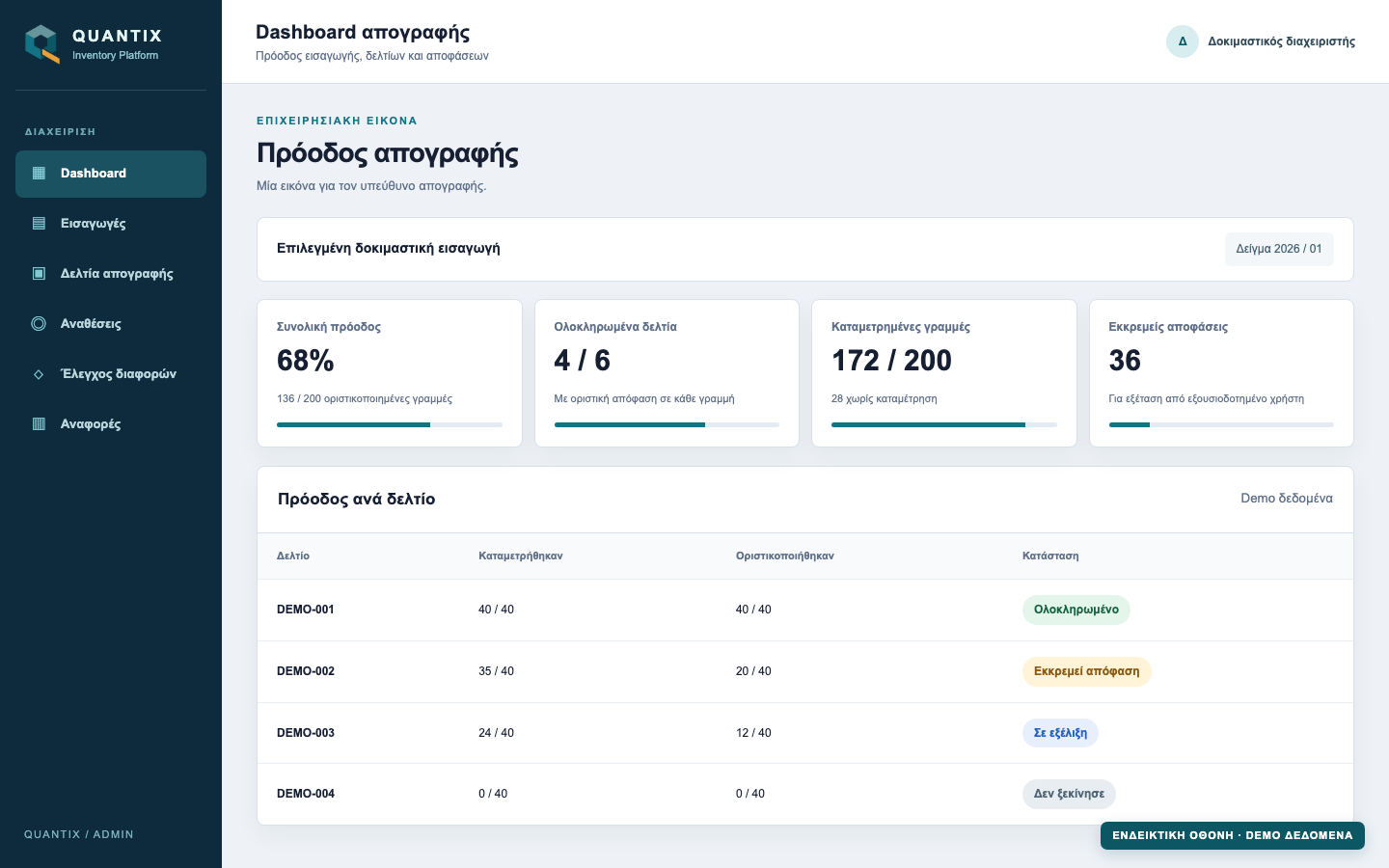
Task: Click the Έλεγχος διαφορών diamond icon
Action: tap(39, 374)
